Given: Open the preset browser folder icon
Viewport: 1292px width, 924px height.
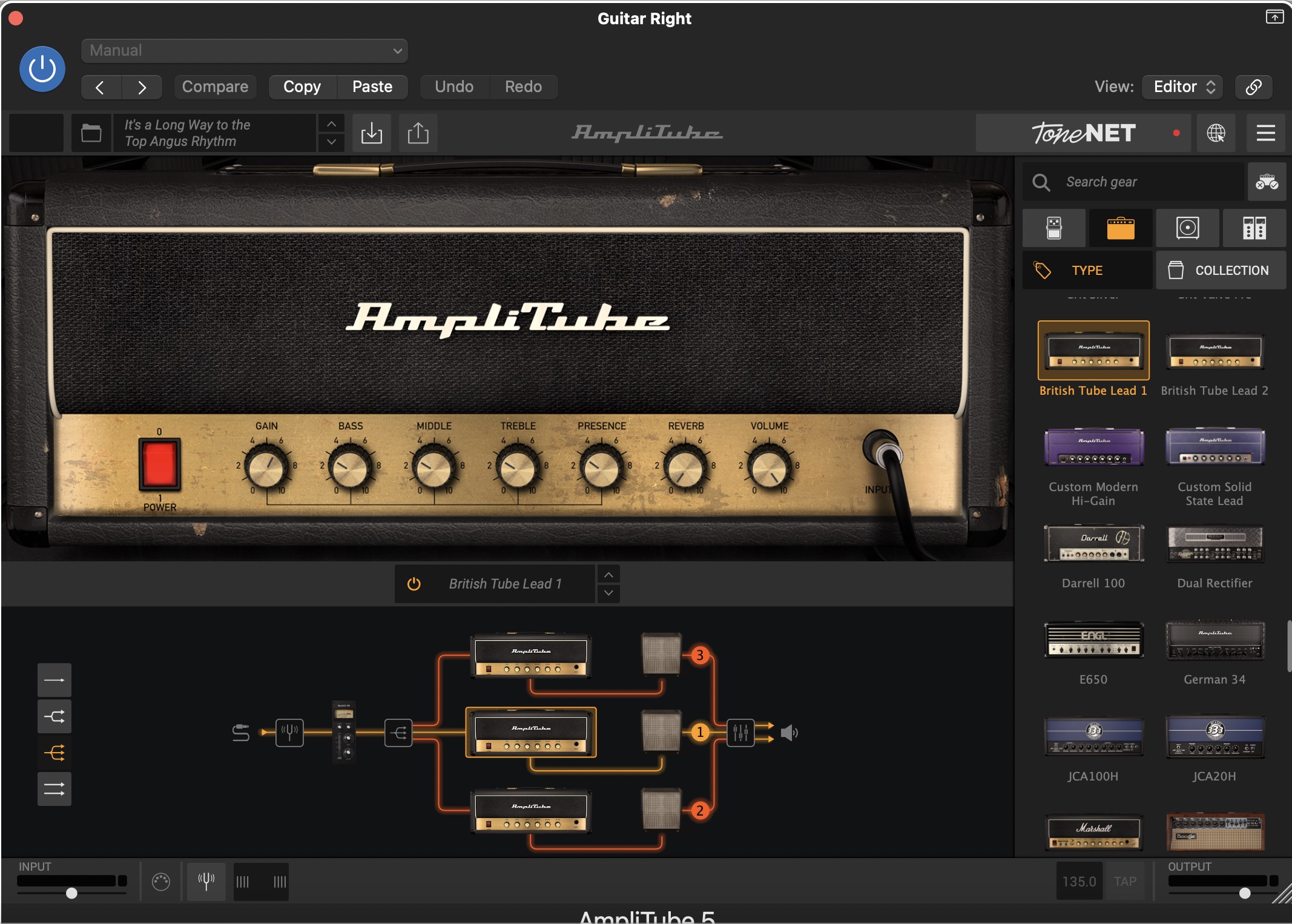Looking at the screenshot, I should [x=91, y=133].
